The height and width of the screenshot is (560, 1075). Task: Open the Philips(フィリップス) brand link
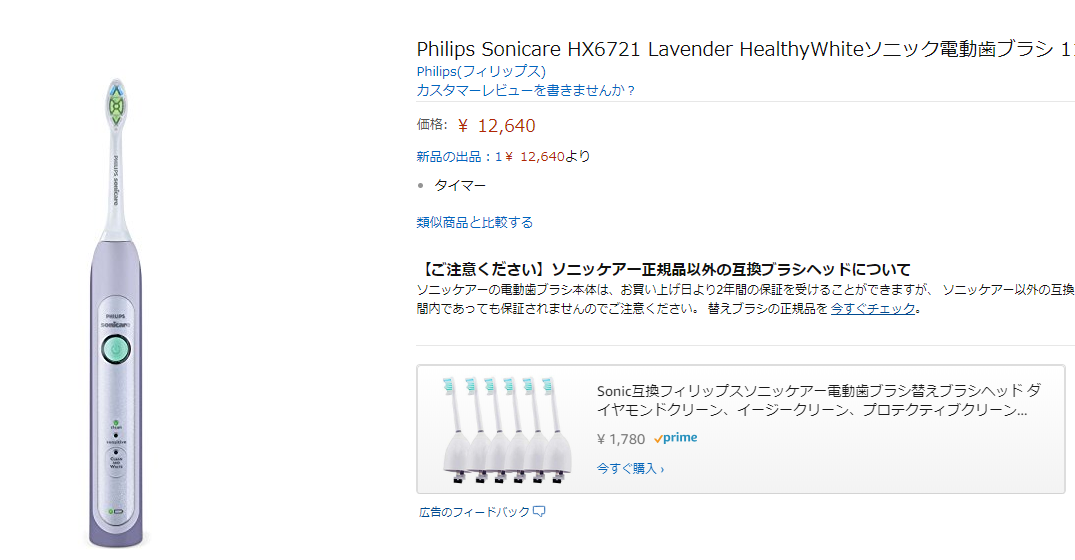[x=481, y=71]
